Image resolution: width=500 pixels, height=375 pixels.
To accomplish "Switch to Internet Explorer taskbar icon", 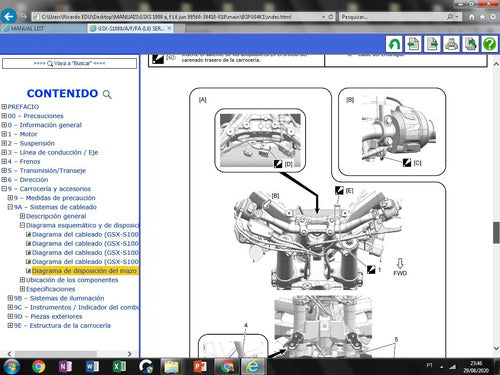I will pos(253,367).
